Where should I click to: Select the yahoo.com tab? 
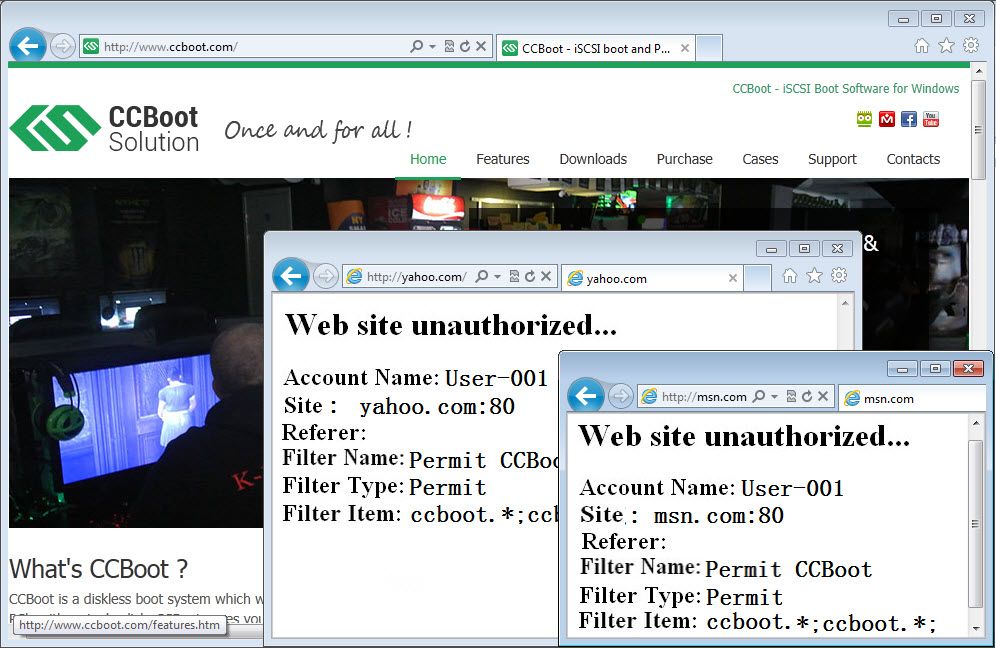[x=652, y=278]
